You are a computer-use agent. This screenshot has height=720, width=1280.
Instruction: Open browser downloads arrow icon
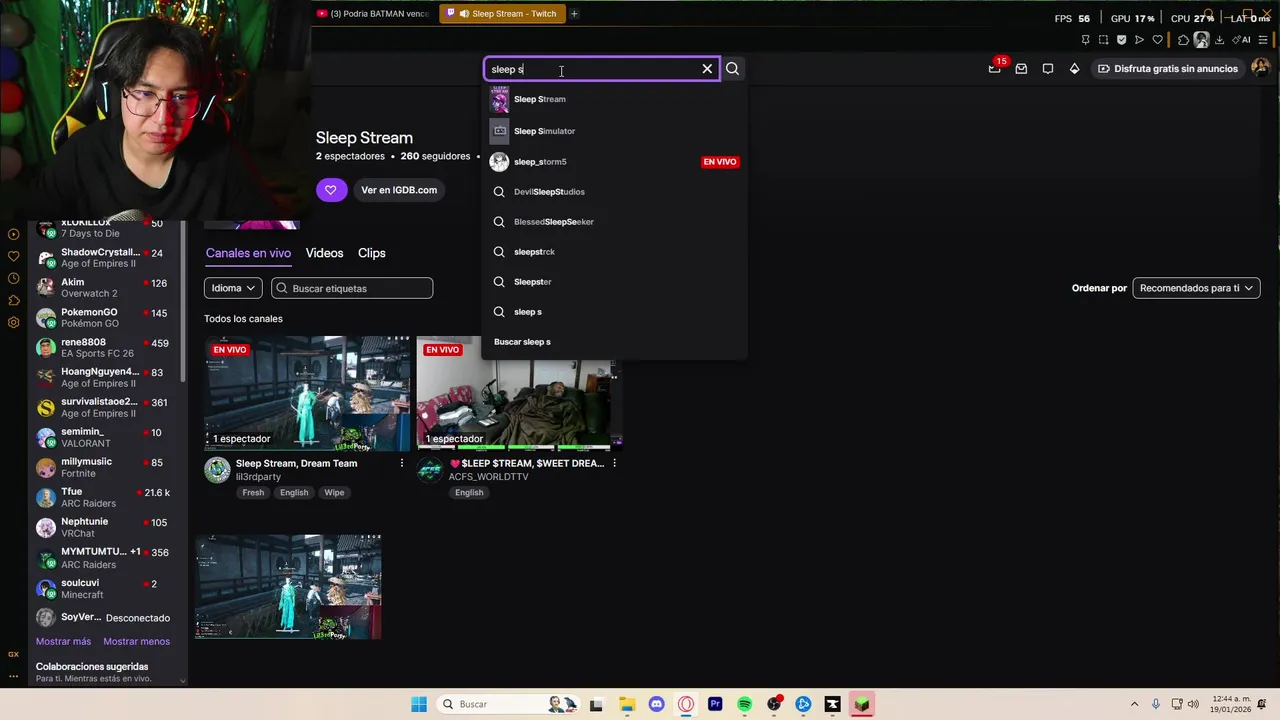coord(1221,40)
